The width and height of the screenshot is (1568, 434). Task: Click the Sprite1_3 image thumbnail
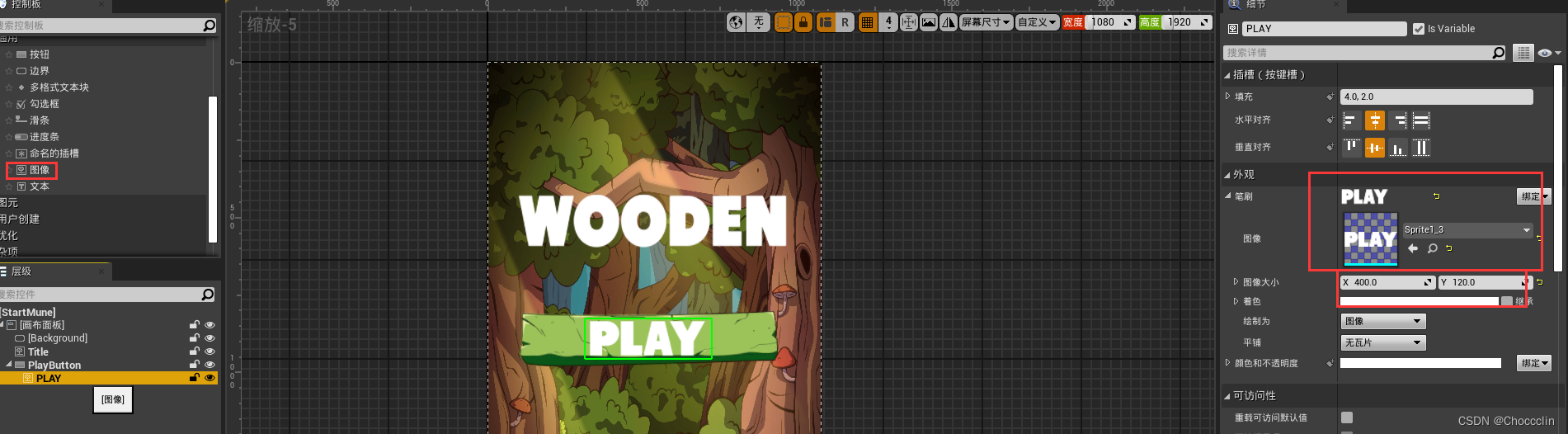click(x=1371, y=239)
